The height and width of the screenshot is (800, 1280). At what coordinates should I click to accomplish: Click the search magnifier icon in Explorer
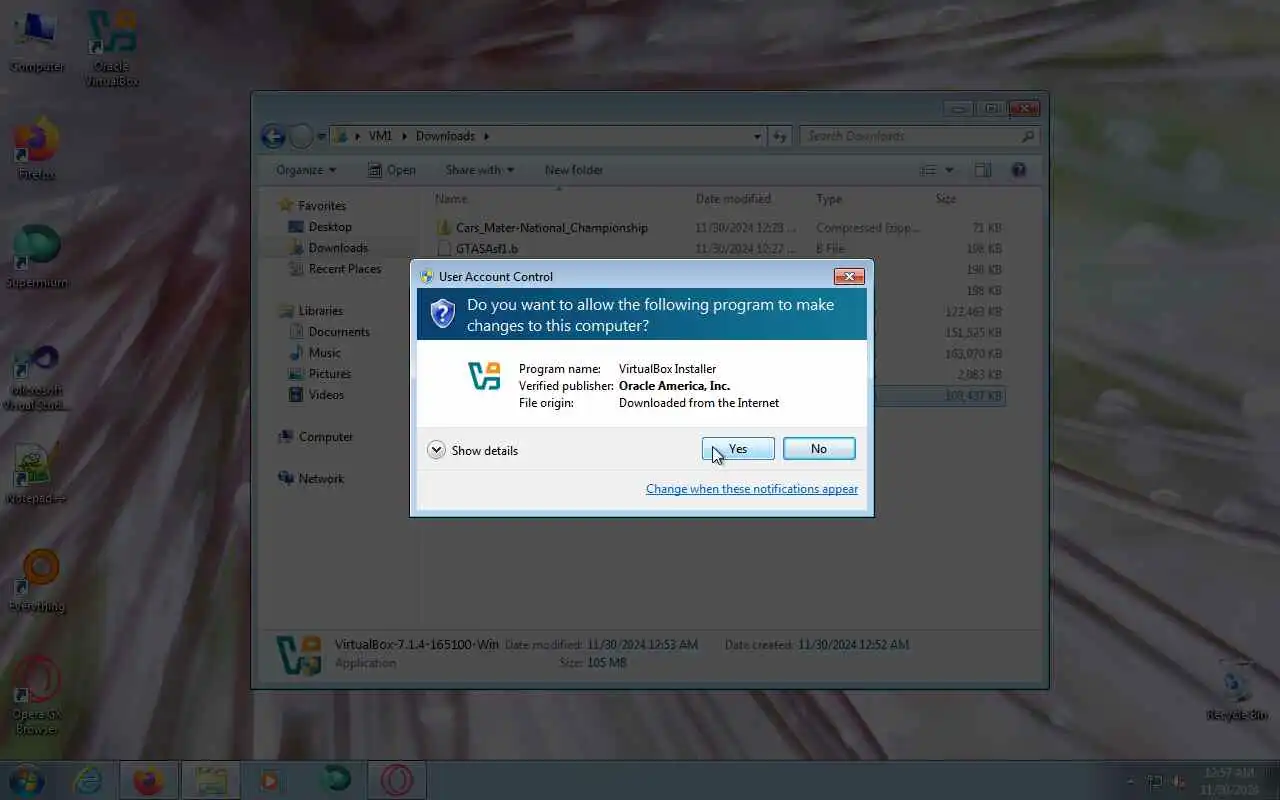[1028, 136]
